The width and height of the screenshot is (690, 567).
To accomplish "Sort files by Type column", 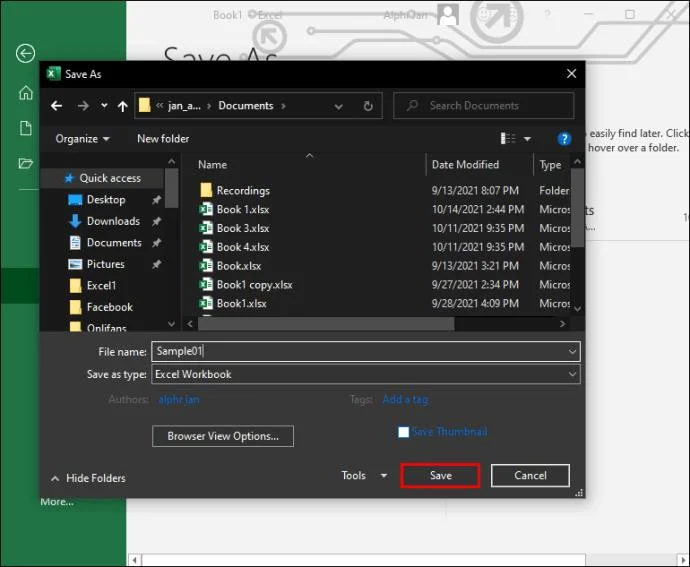I will (550, 165).
